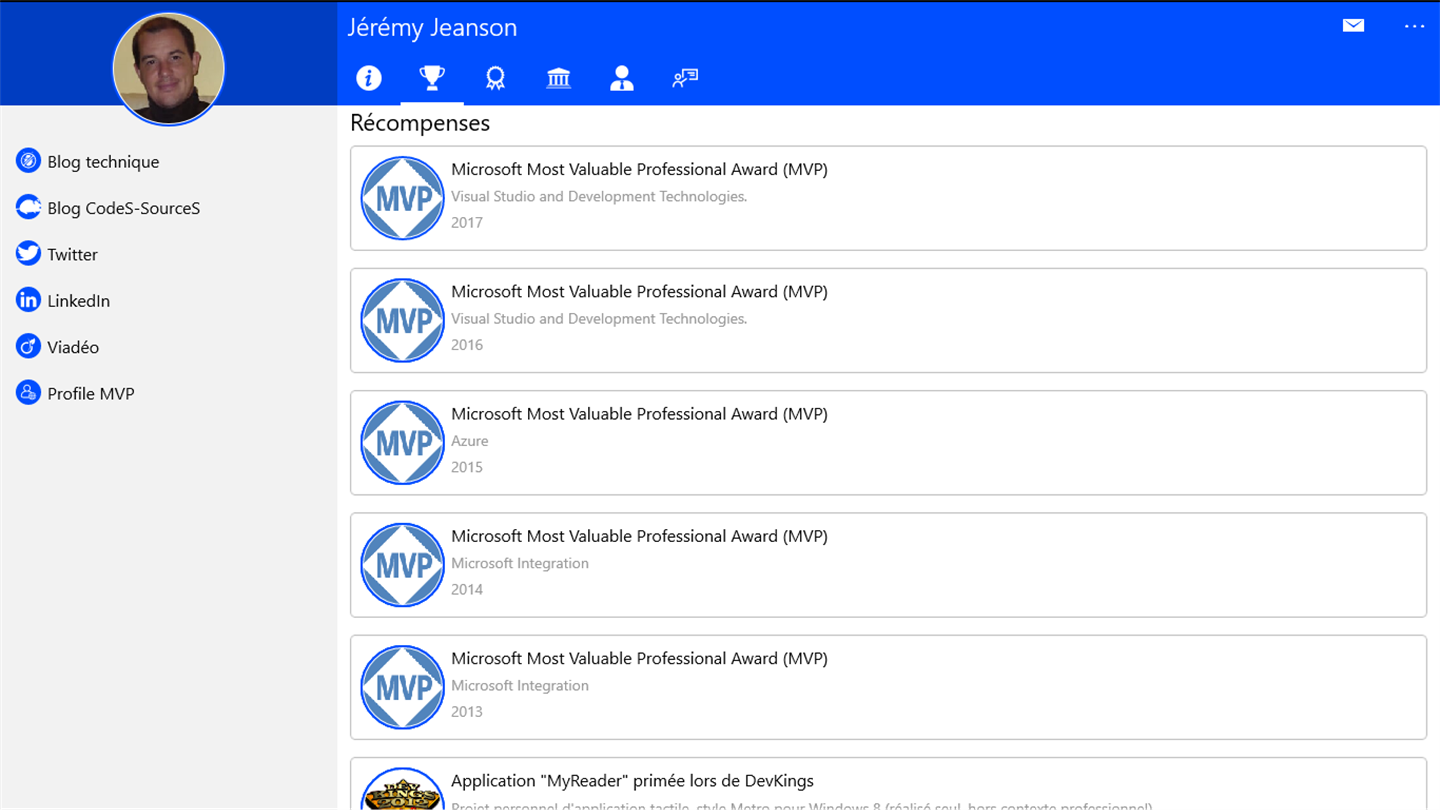Click Jérémy Jeanson's profile photo
This screenshot has height=810, width=1440.
(x=168, y=69)
